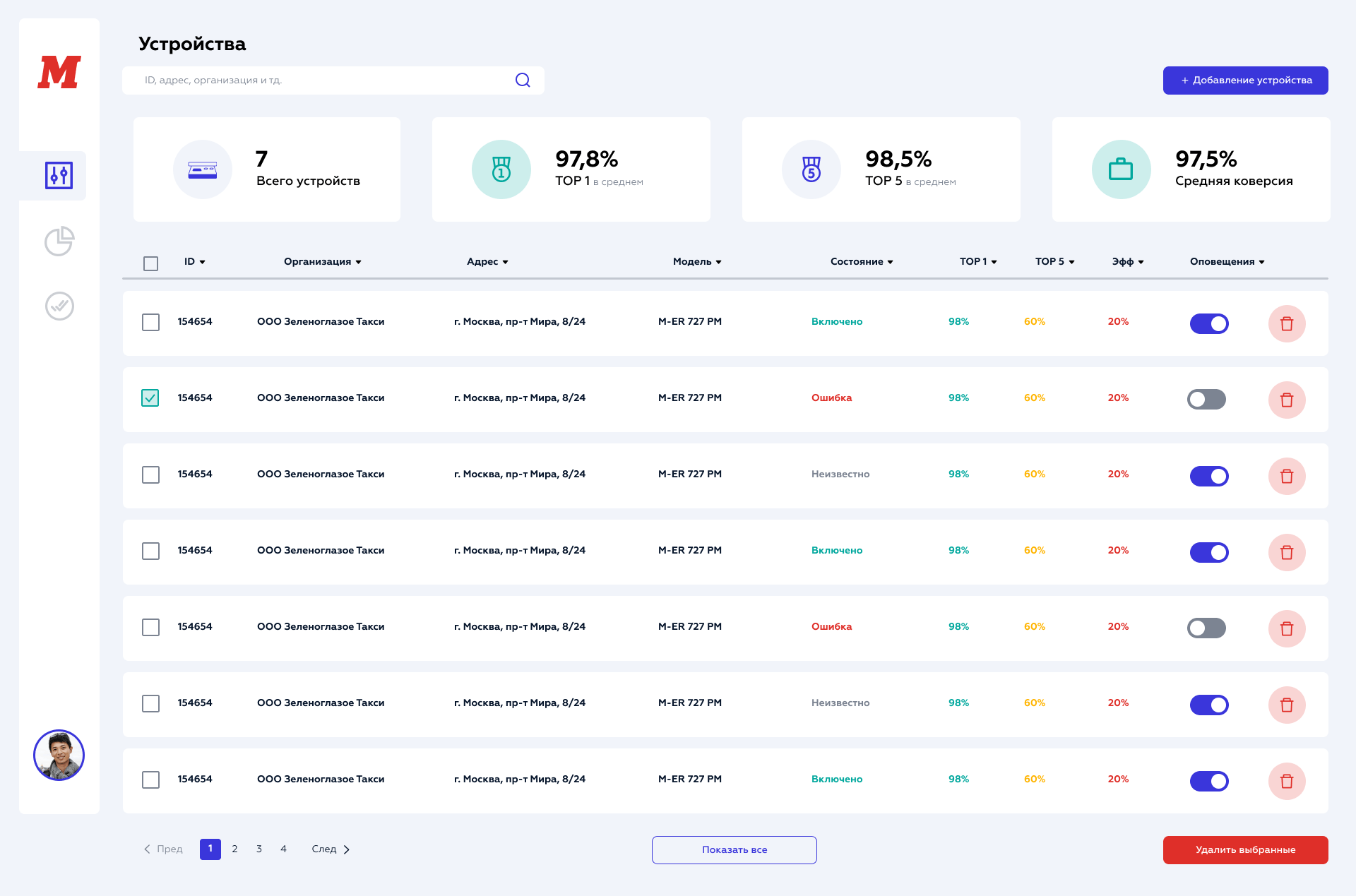Click the search magnifier icon
The width and height of the screenshot is (1356, 896).
(x=523, y=80)
